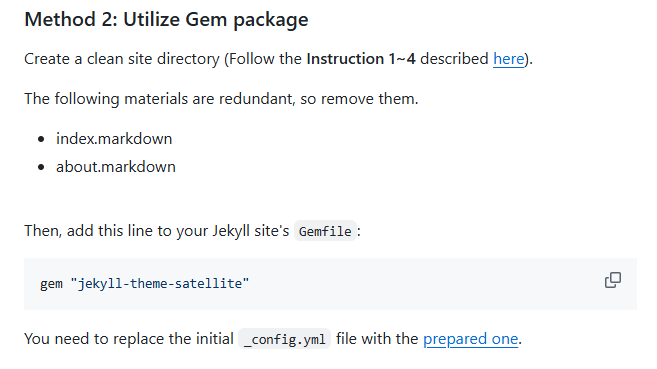657x369 pixels.
Task: Click the "You need to replace the initial" text
Action: [x=129, y=339]
